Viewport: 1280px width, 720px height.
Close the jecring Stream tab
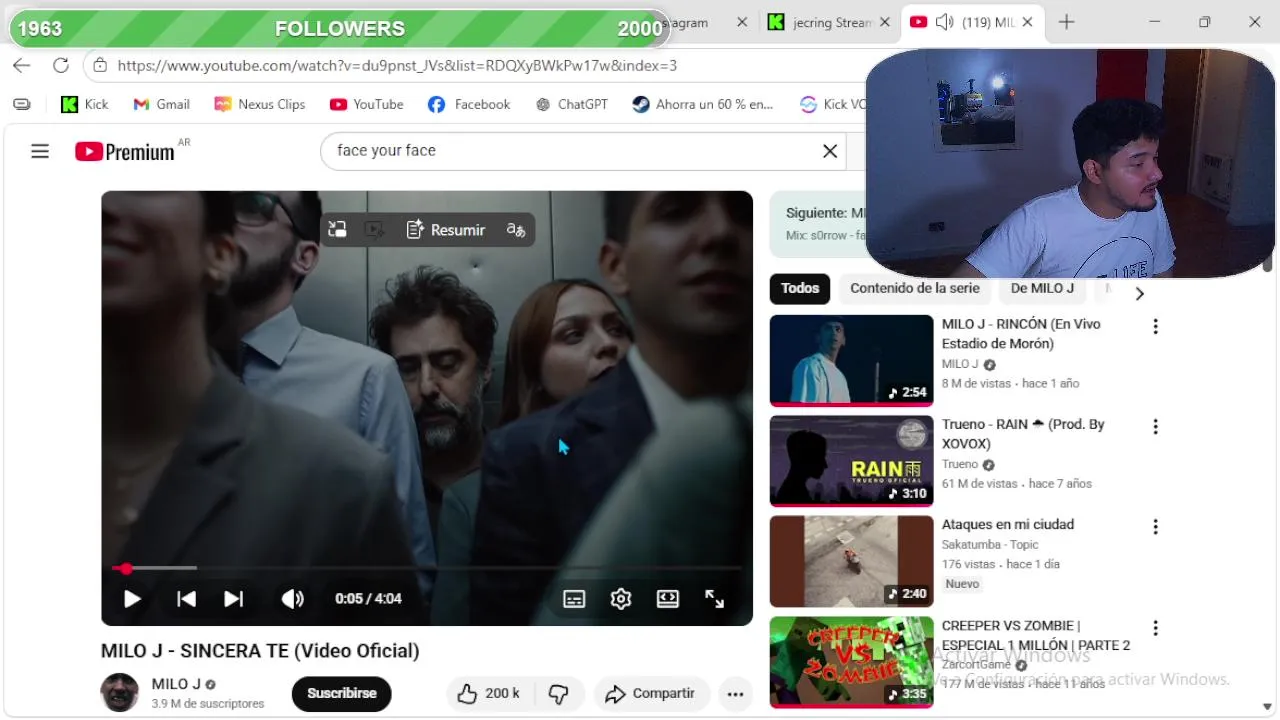point(885,22)
